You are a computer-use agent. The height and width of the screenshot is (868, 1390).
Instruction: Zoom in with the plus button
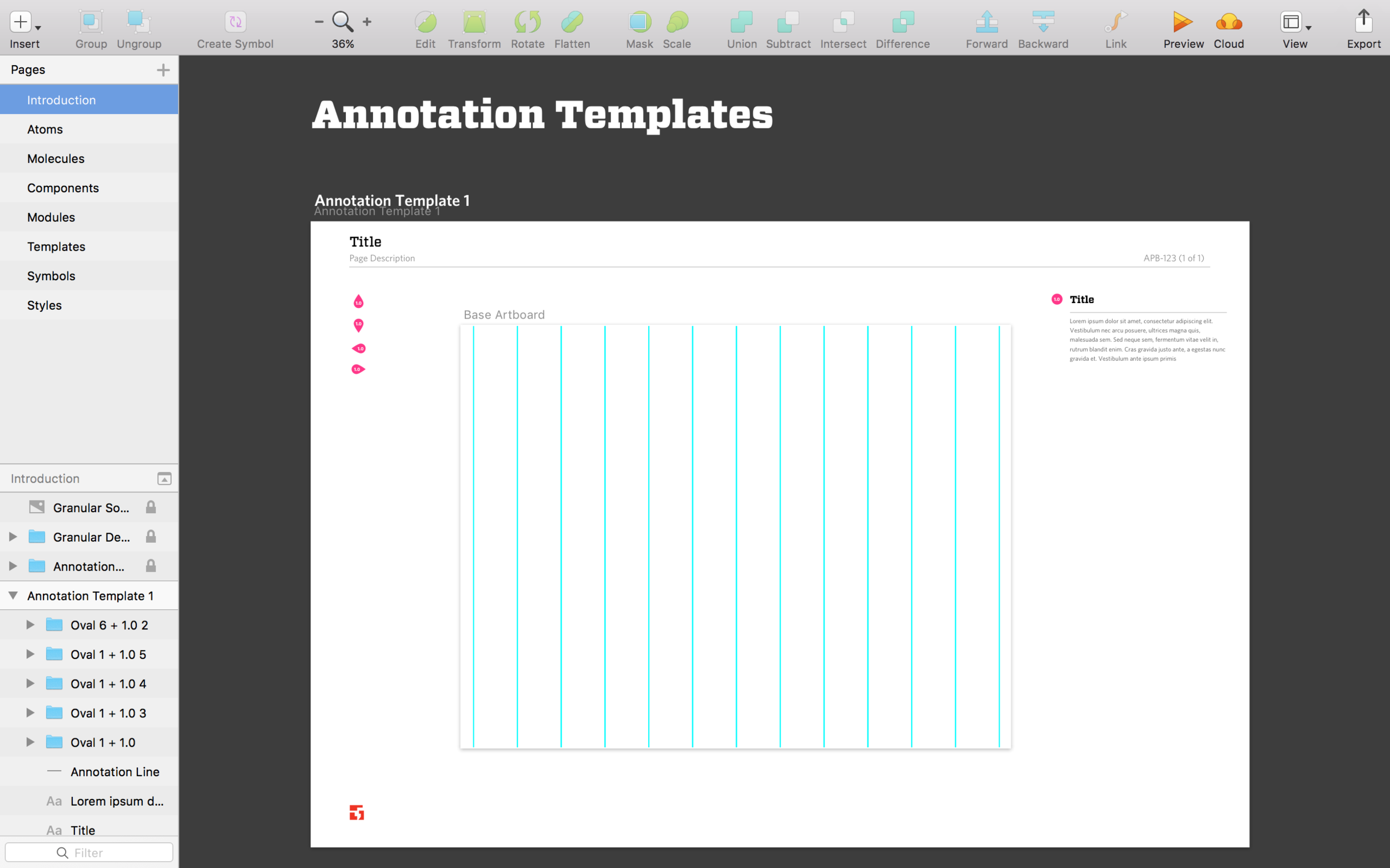coord(368,22)
